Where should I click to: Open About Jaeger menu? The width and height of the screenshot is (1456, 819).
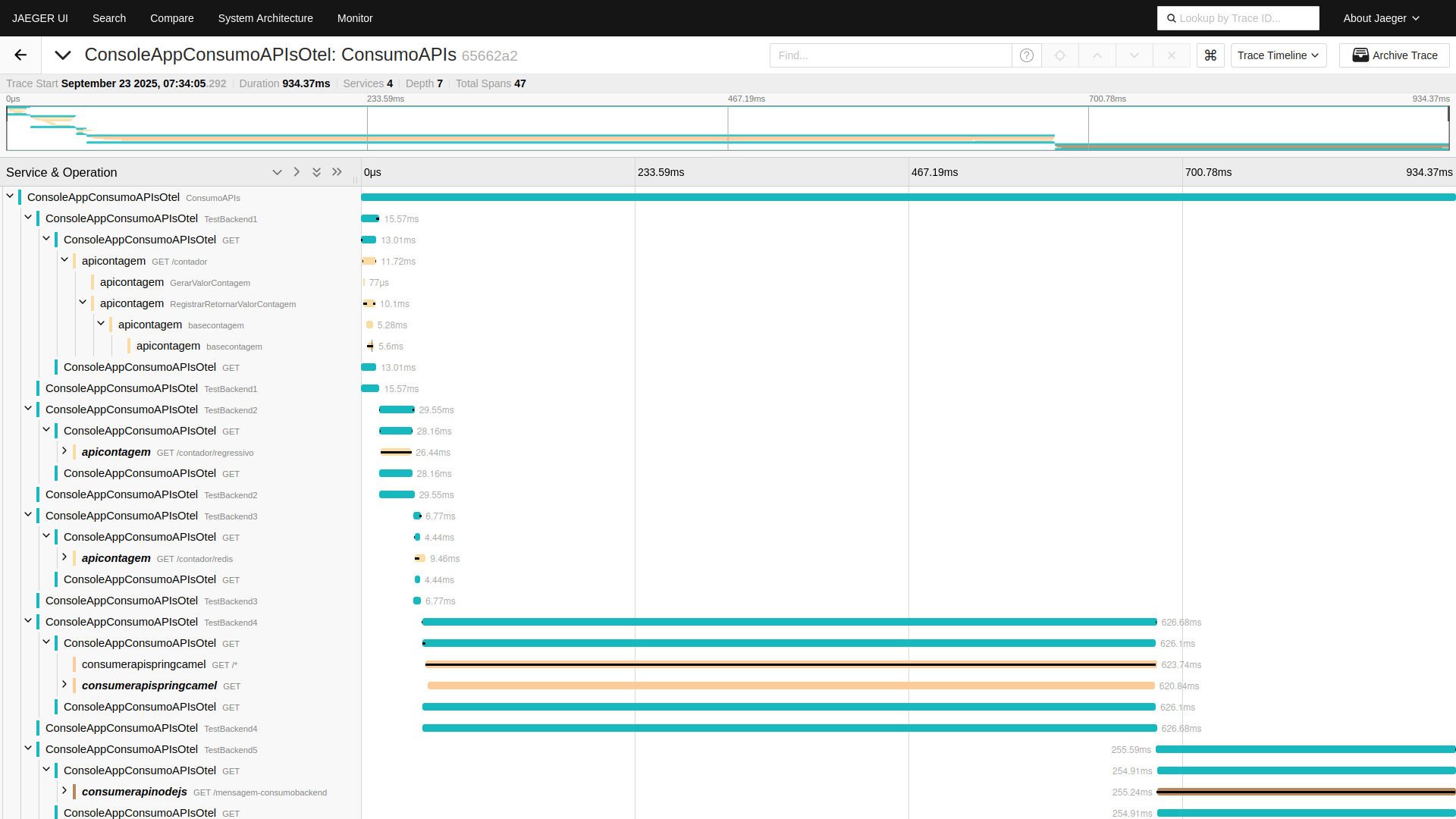1380,18
